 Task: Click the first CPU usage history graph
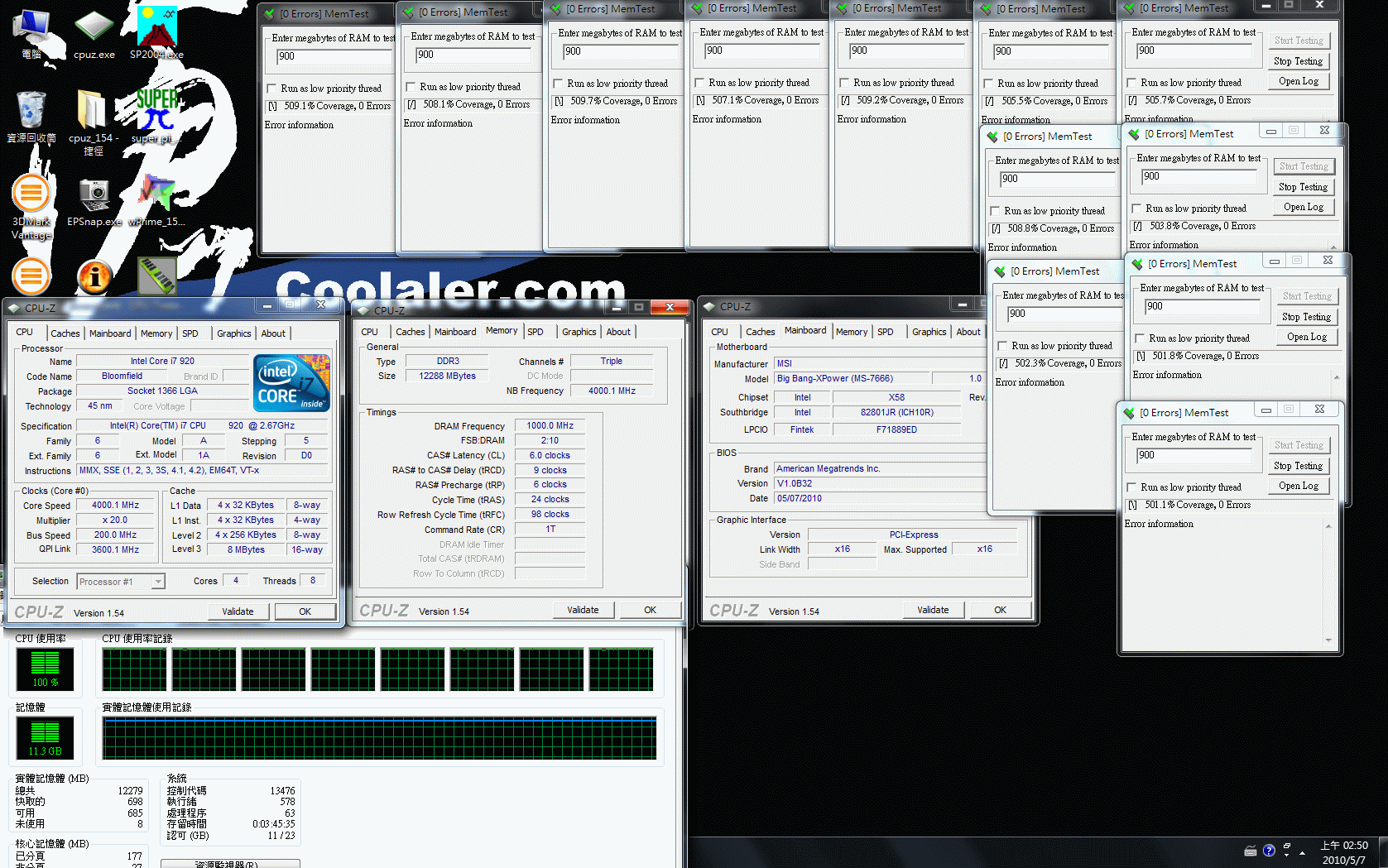[x=134, y=669]
